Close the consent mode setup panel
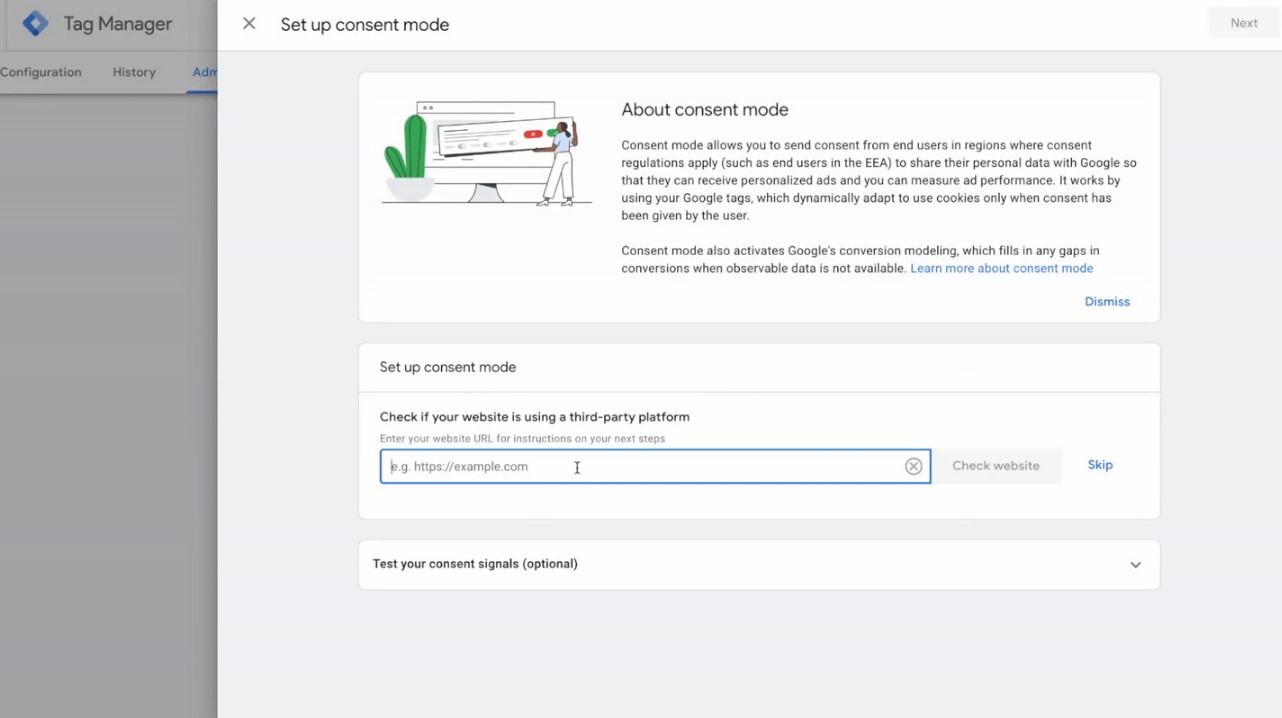 [x=249, y=24]
